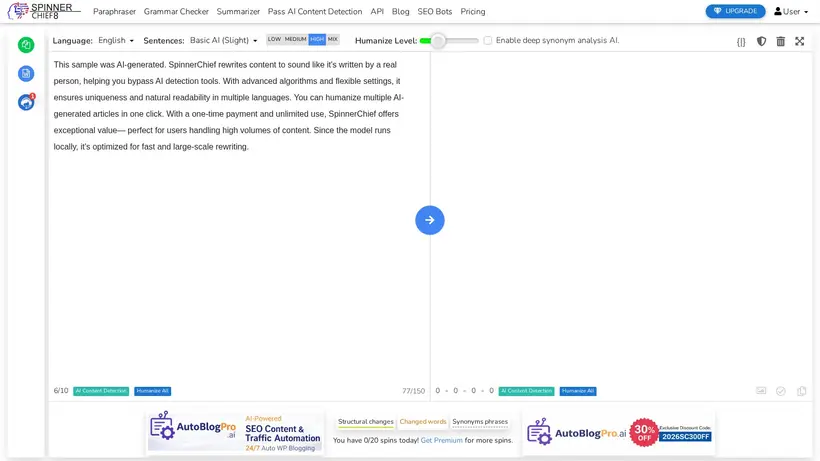Select HIGH rewrite intensity
This screenshot has height=461, width=820.
317,39
